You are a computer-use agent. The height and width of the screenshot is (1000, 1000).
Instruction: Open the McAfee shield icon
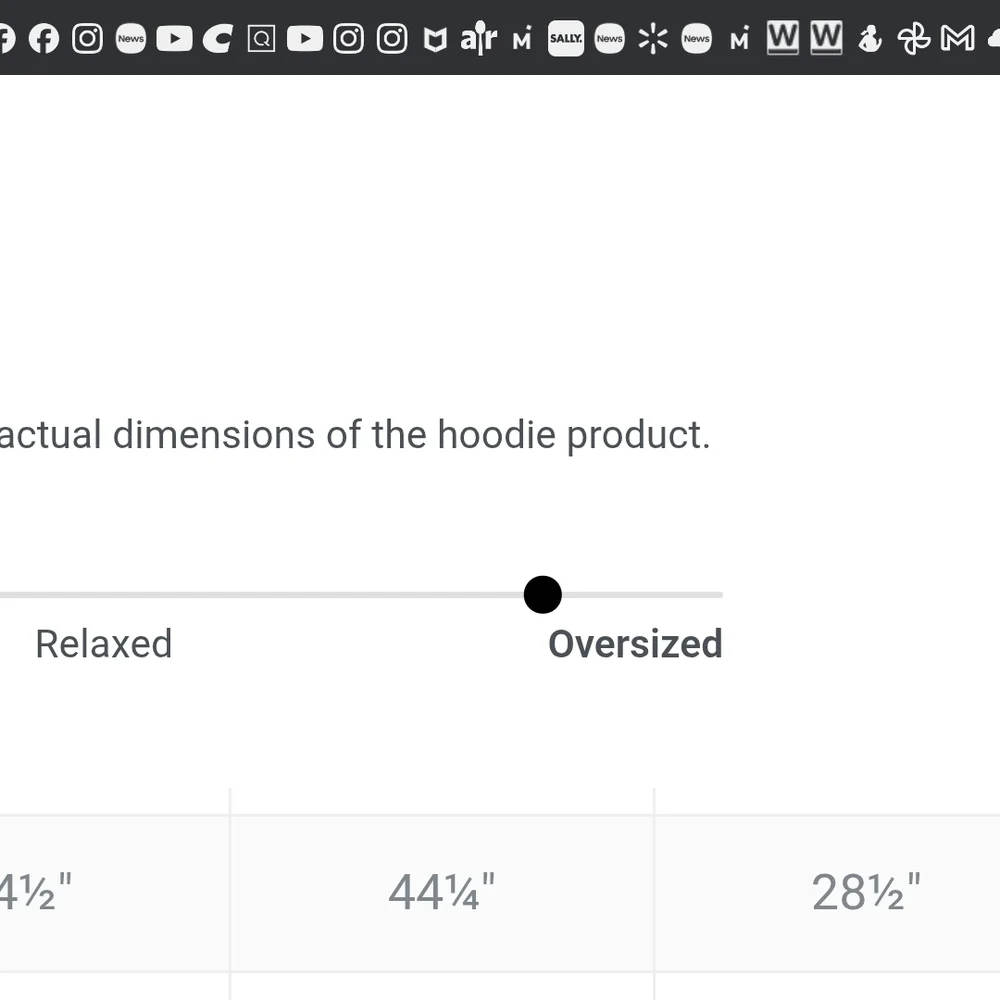[x=435, y=39]
